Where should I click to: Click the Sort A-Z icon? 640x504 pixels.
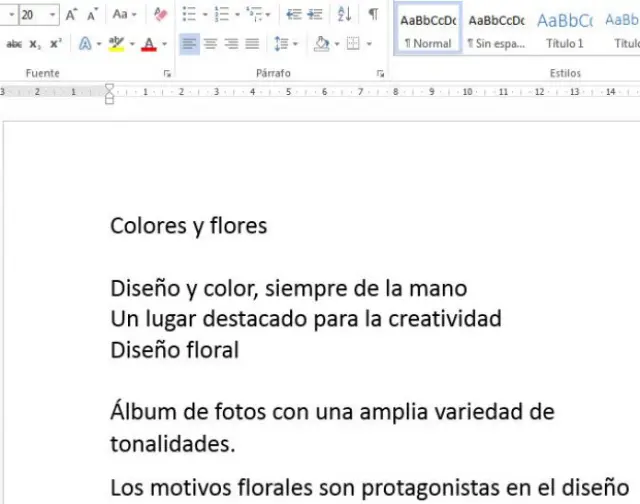[x=344, y=15]
